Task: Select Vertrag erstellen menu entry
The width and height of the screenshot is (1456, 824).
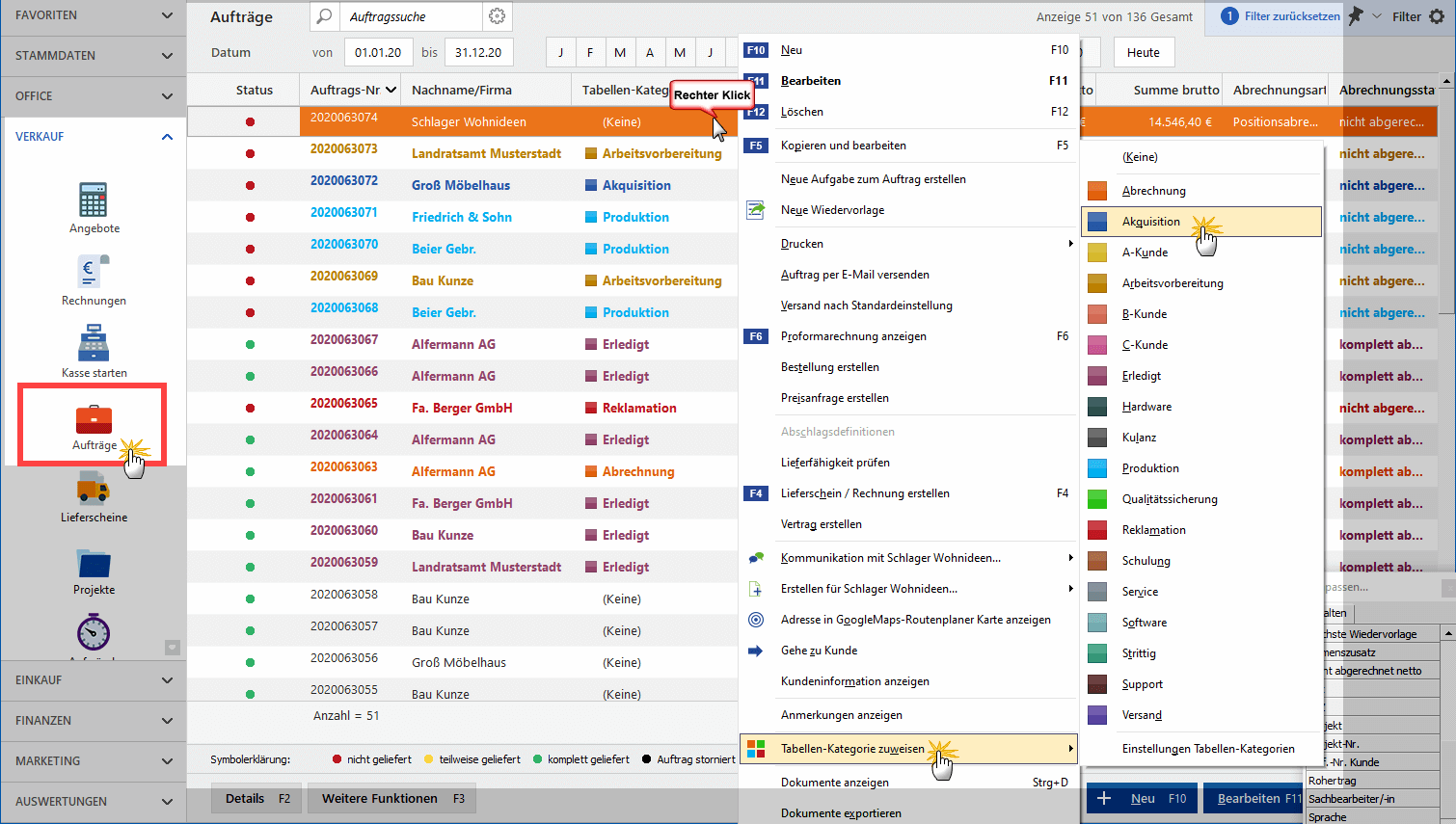Action: tap(907, 524)
